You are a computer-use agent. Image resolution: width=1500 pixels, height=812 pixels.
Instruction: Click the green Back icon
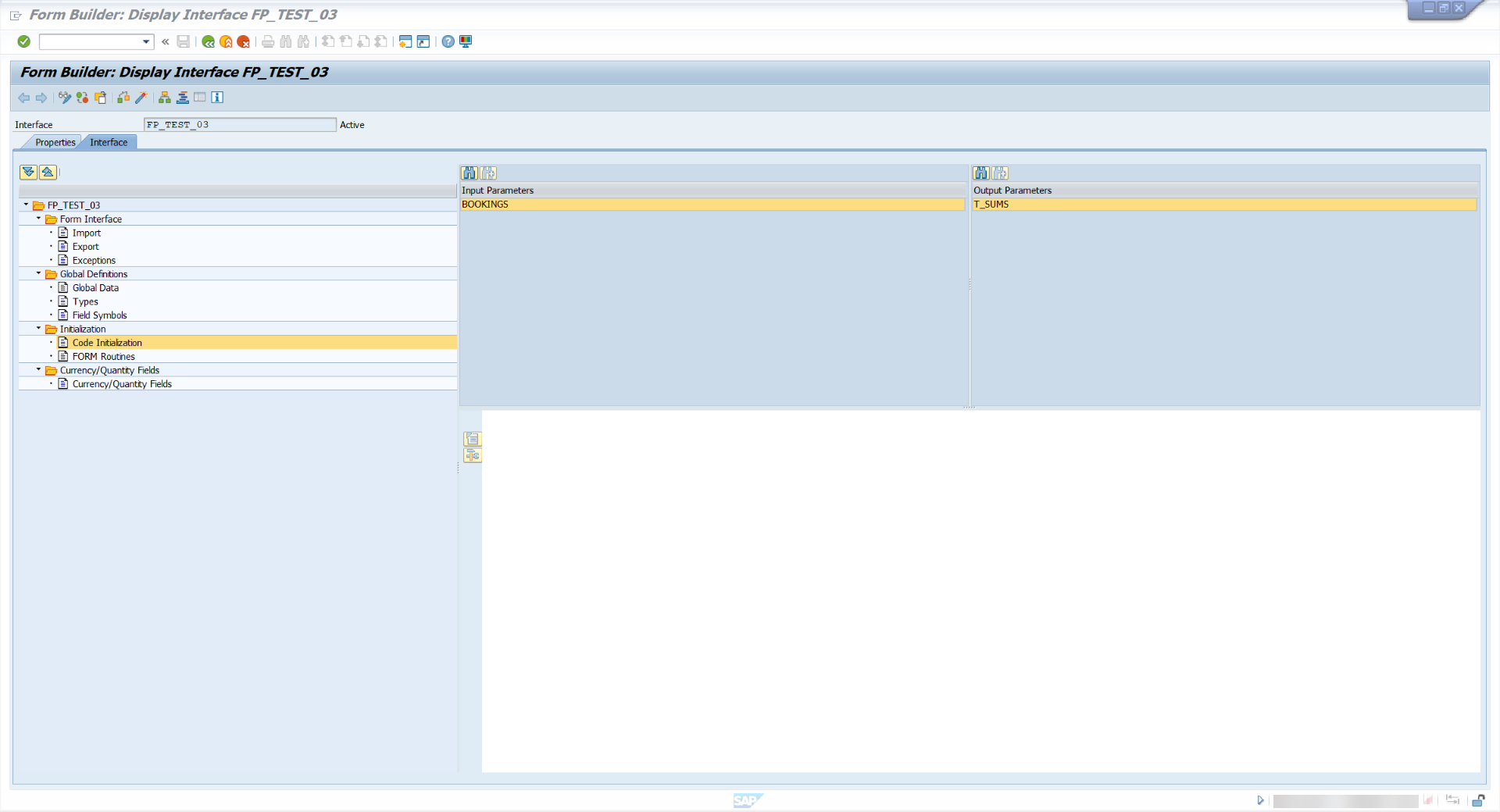pyautogui.click(x=209, y=41)
